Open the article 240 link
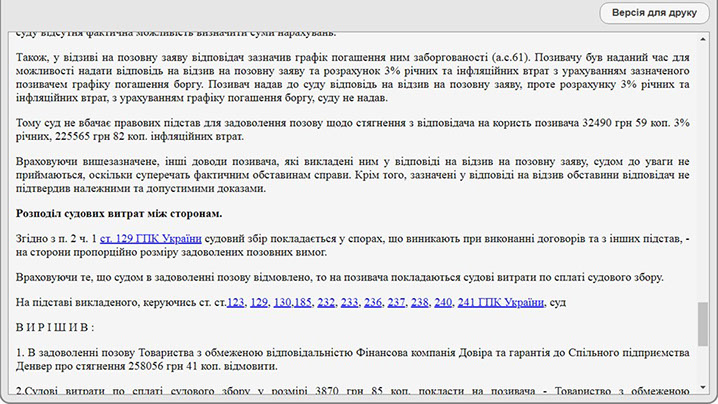This screenshot has width=718, height=404. click(443, 302)
